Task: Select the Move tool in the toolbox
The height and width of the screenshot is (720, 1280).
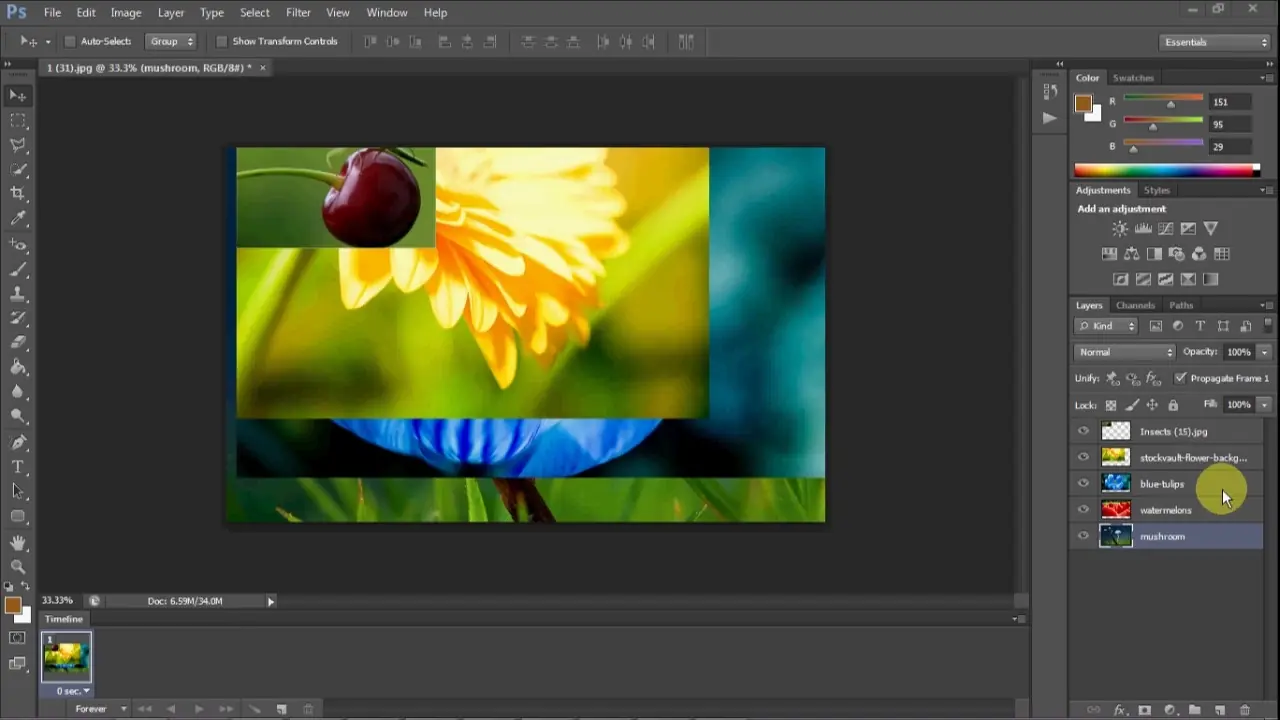Action: click(18, 95)
